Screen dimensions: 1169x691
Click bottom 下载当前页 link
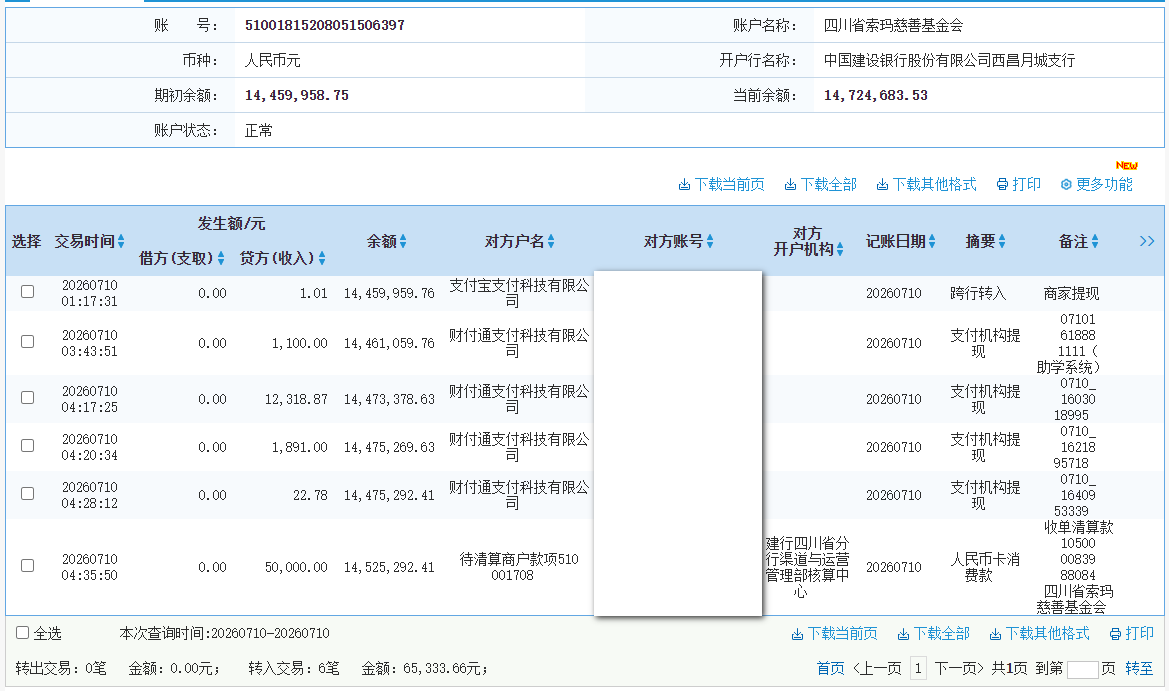pos(834,634)
